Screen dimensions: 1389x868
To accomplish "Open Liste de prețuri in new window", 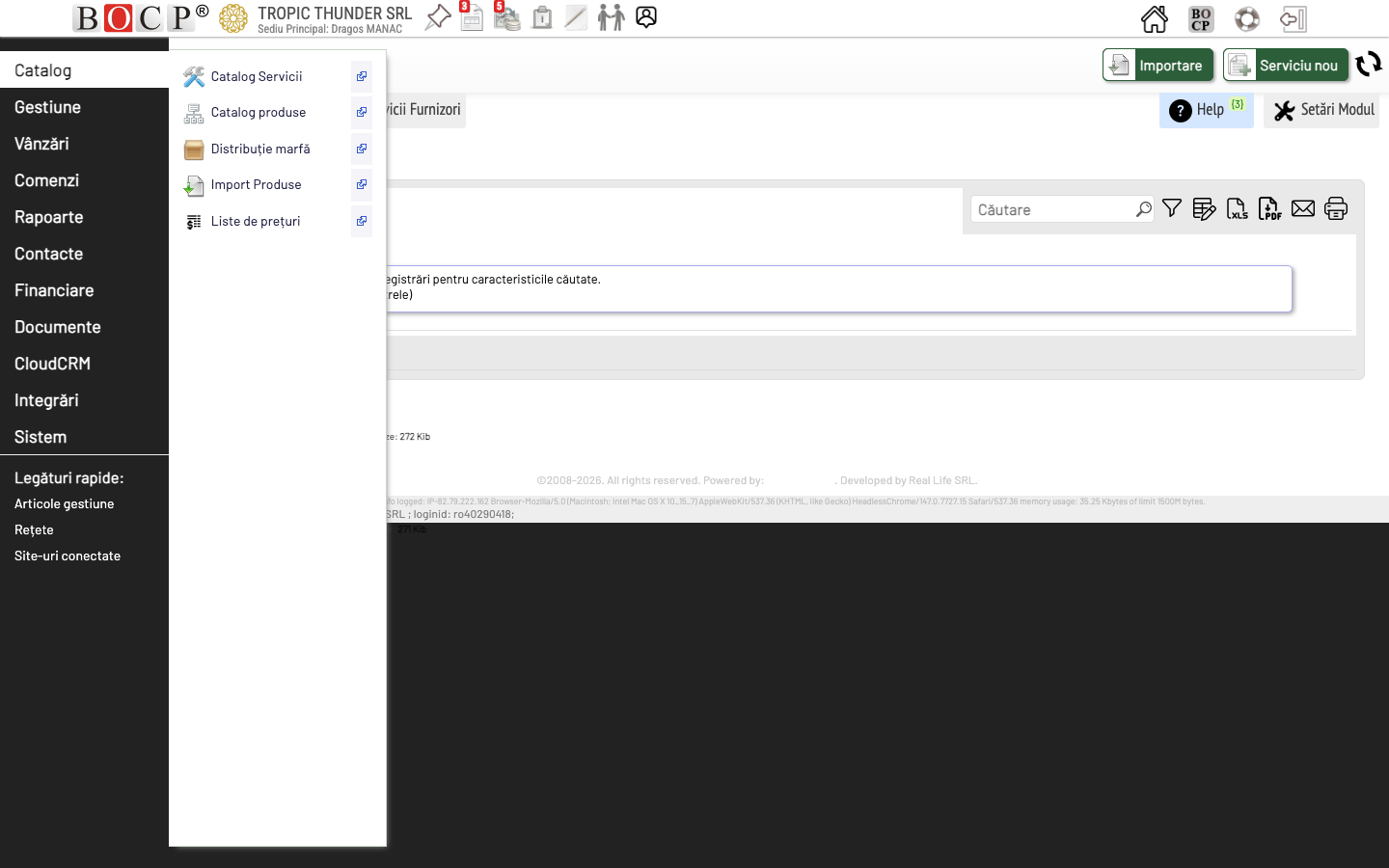I will click(x=361, y=221).
